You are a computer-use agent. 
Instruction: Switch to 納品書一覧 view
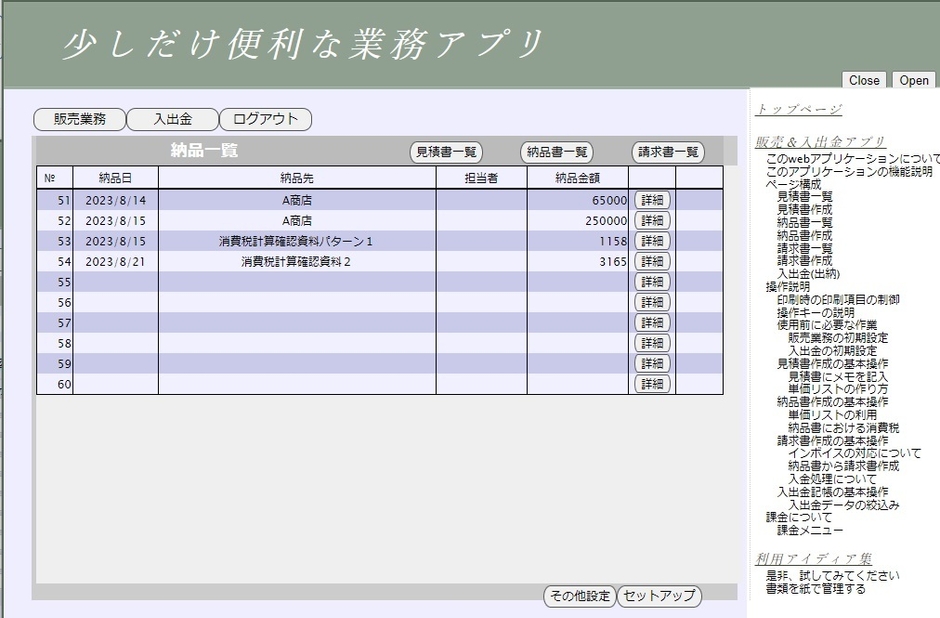pos(557,152)
